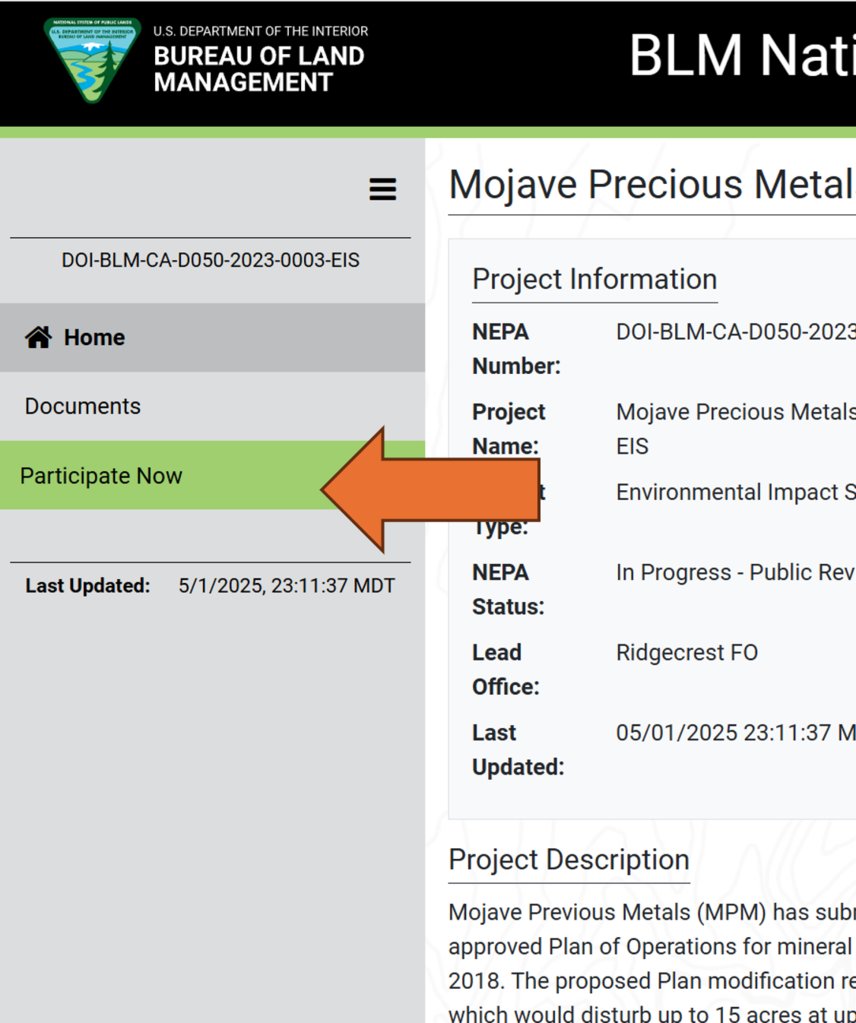Image resolution: width=856 pixels, height=1023 pixels.
Task: Click the BLM National header title
Action: click(x=742, y=55)
